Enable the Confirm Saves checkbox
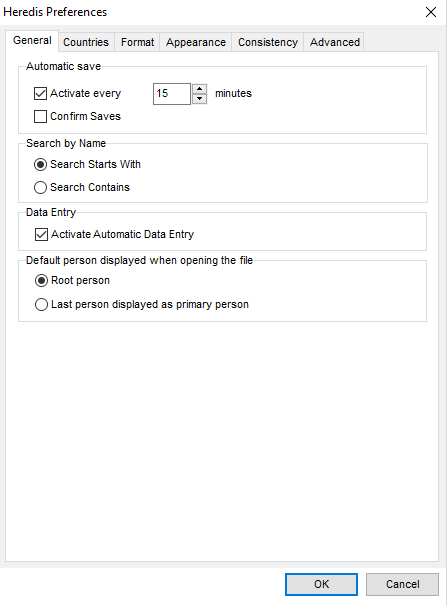447x606 pixels. pos(41,116)
